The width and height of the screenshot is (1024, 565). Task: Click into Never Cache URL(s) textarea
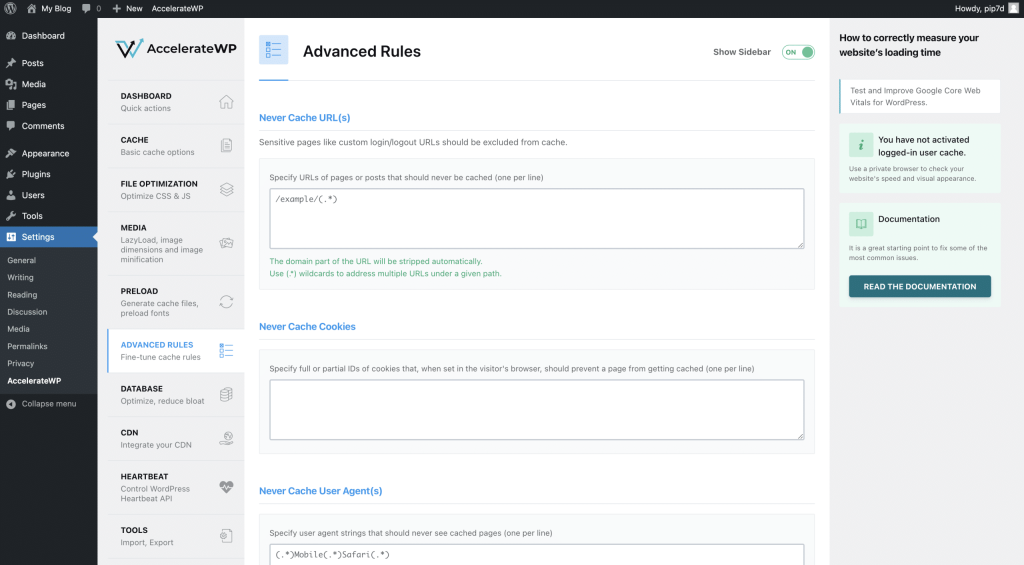point(537,218)
